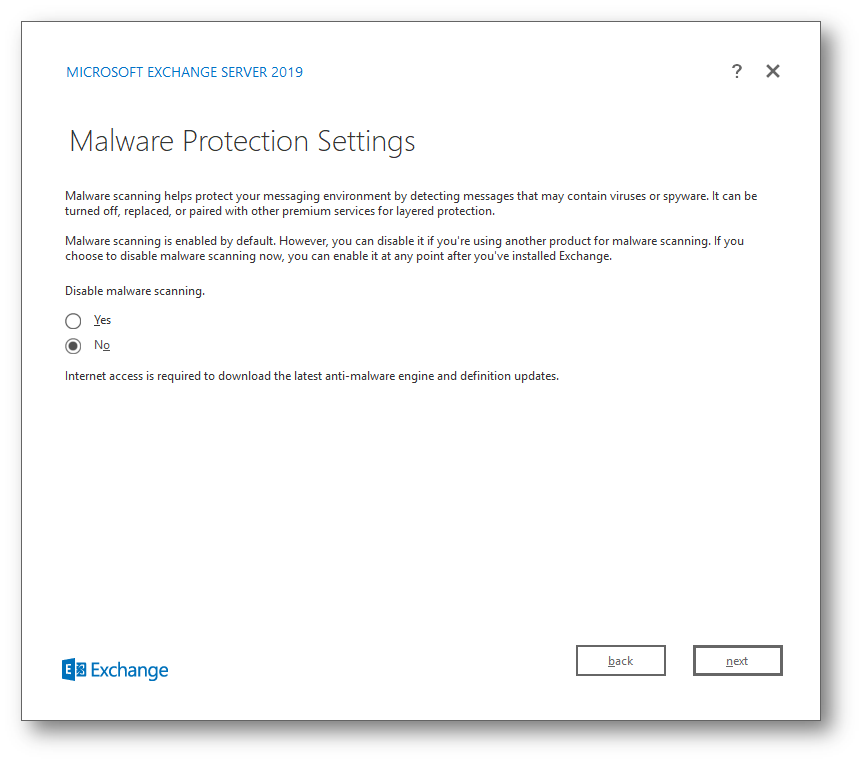Screen dimensions: 863x763
Task: Click the blue Exchange logo icon
Action: point(74,670)
